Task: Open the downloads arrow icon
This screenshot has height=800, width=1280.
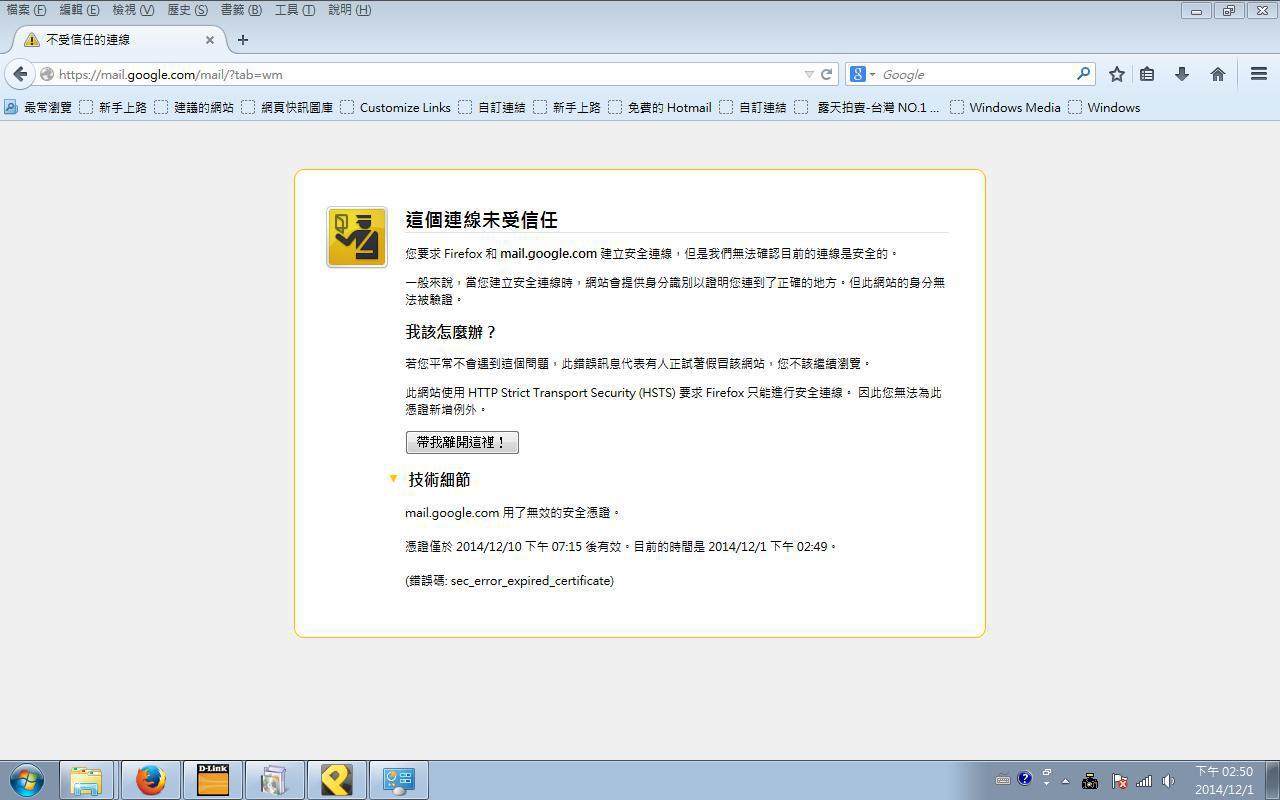Action: click(x=1182, y=74)
